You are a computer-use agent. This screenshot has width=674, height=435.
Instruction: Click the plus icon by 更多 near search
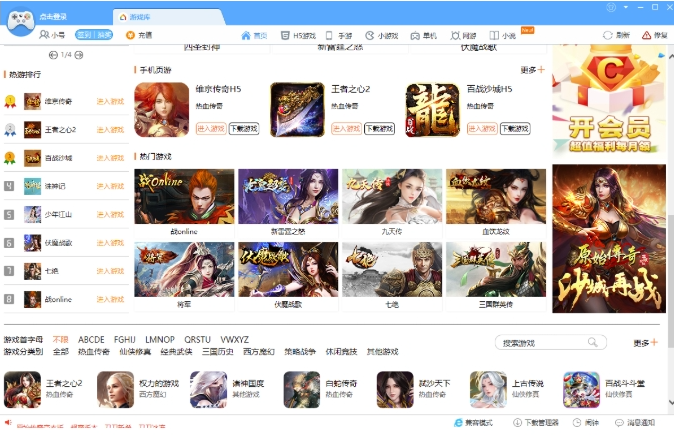tap(654, 343)
